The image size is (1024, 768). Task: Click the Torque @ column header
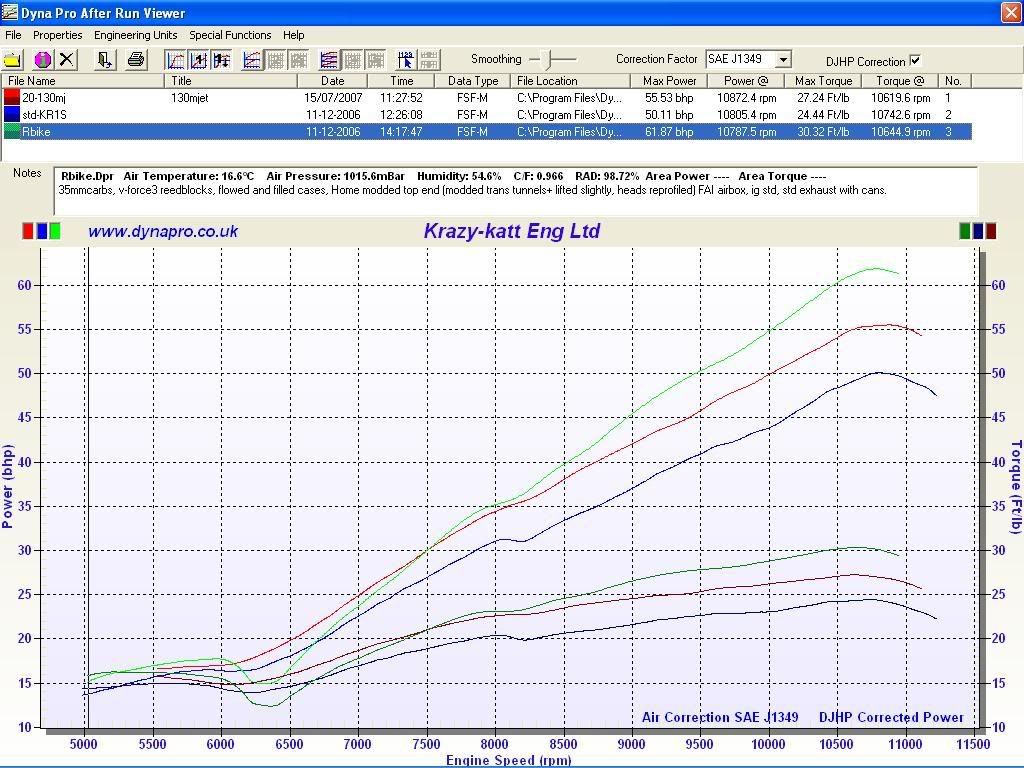pos(901,81)
